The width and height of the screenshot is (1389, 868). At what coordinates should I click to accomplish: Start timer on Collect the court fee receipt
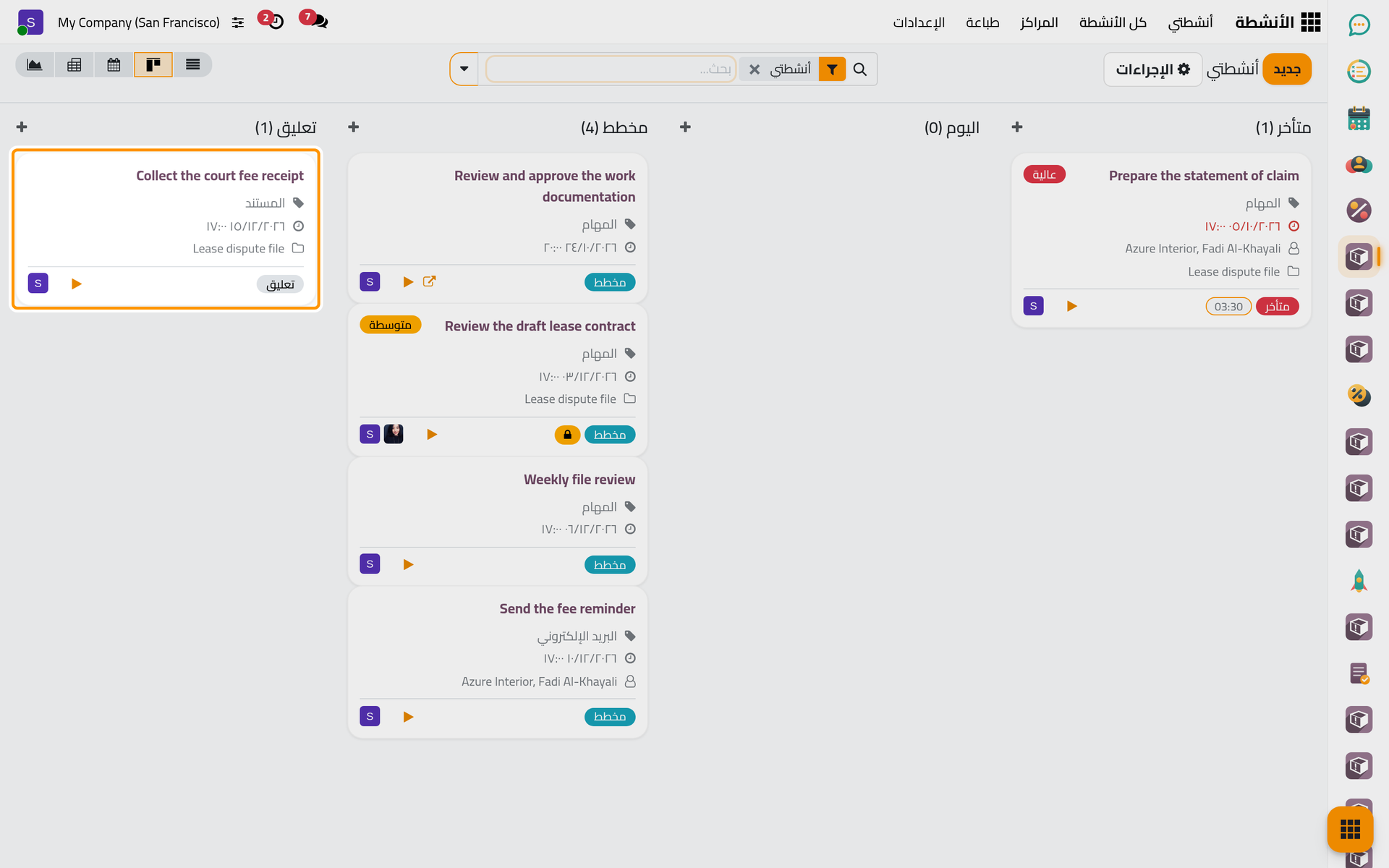[x=76, y=284]
